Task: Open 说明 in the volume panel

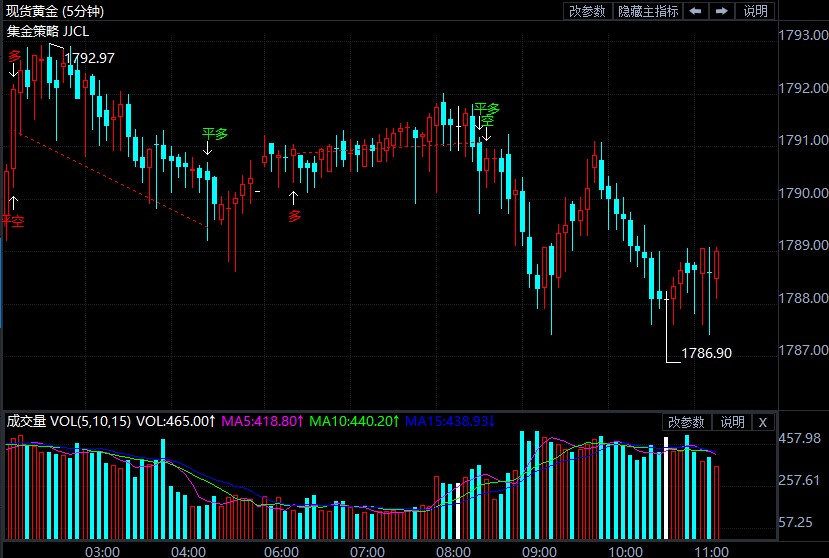Action: 732,422
